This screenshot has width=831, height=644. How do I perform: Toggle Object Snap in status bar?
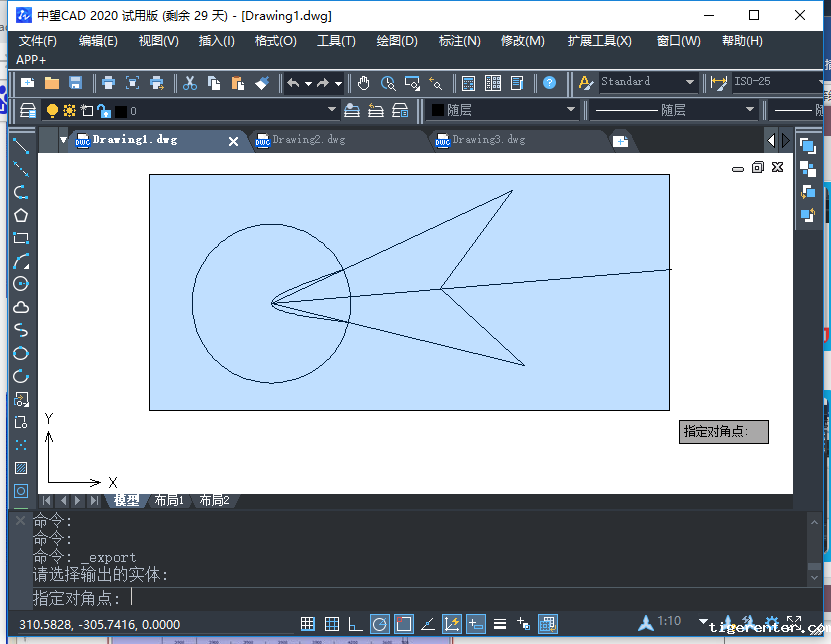(x=404, y=624)
